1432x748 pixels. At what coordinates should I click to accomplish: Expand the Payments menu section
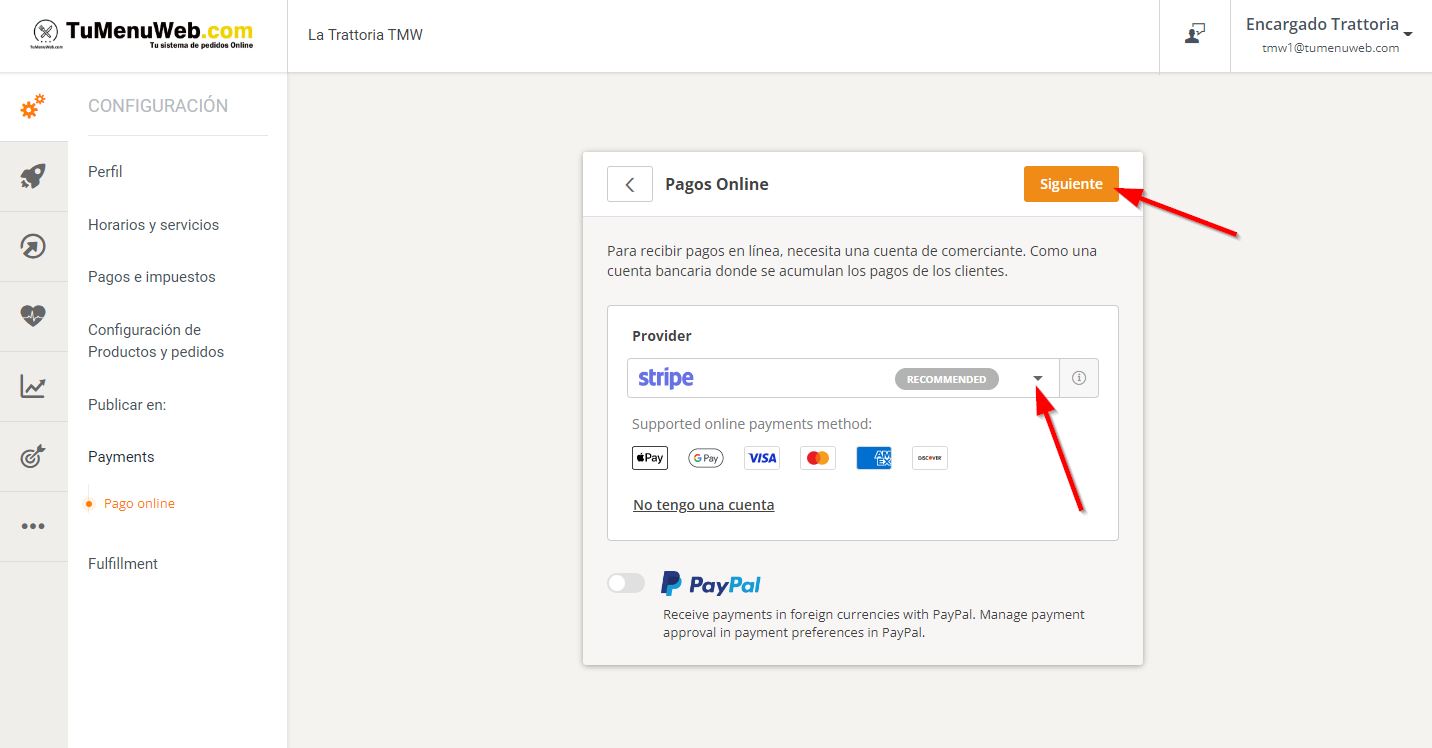121,457
